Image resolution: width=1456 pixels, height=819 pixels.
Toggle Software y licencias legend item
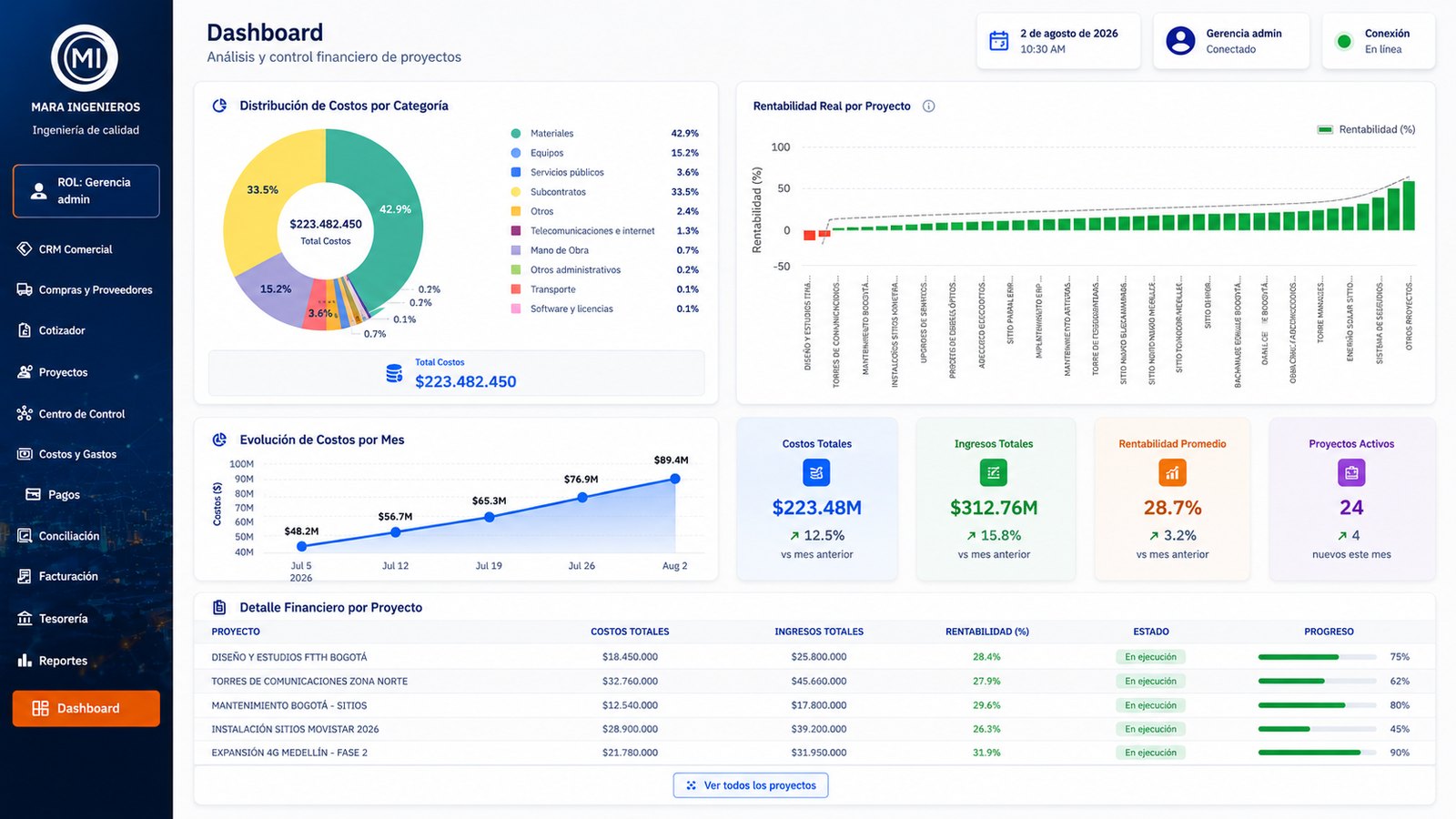(604, 308)
